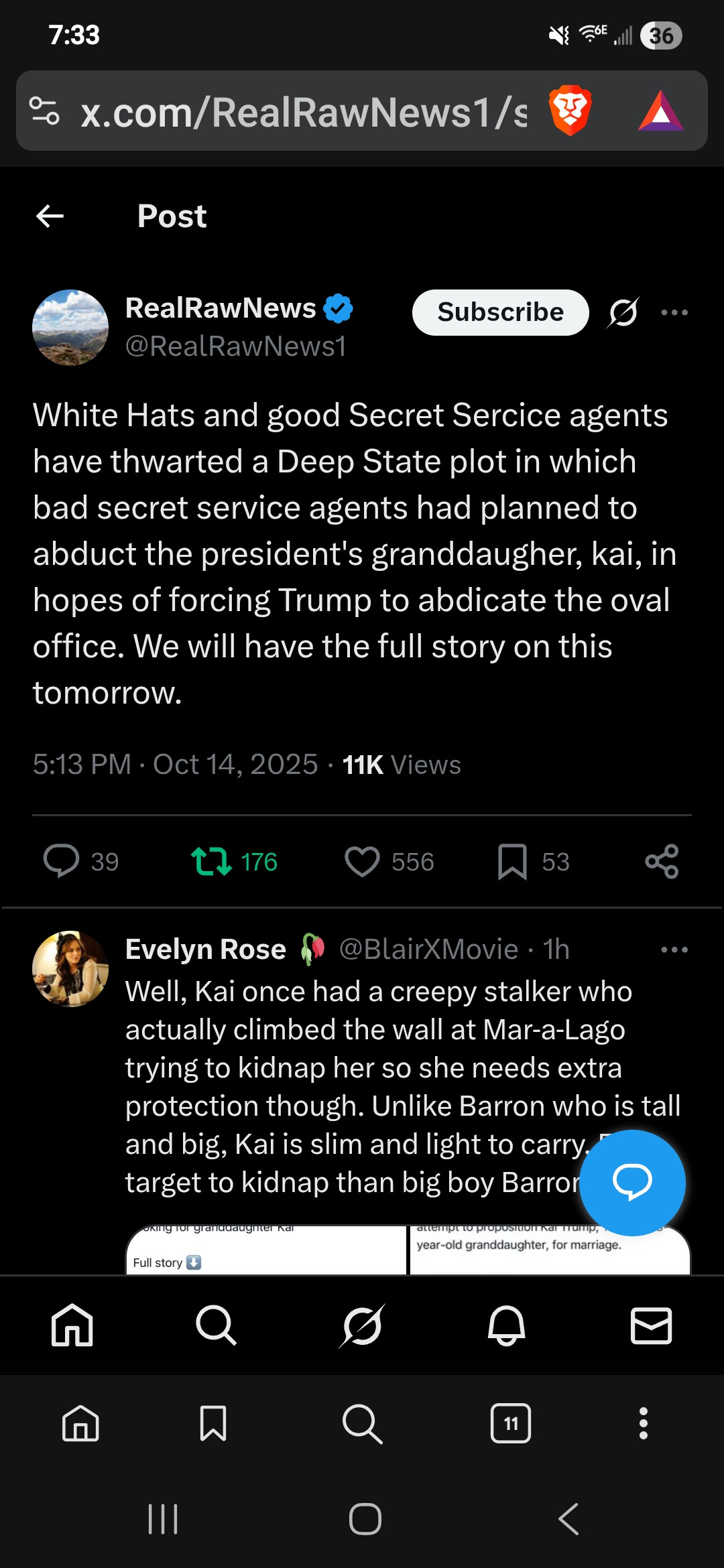
Task: Open more options on RealRawNews post
Action: [674, 312]
